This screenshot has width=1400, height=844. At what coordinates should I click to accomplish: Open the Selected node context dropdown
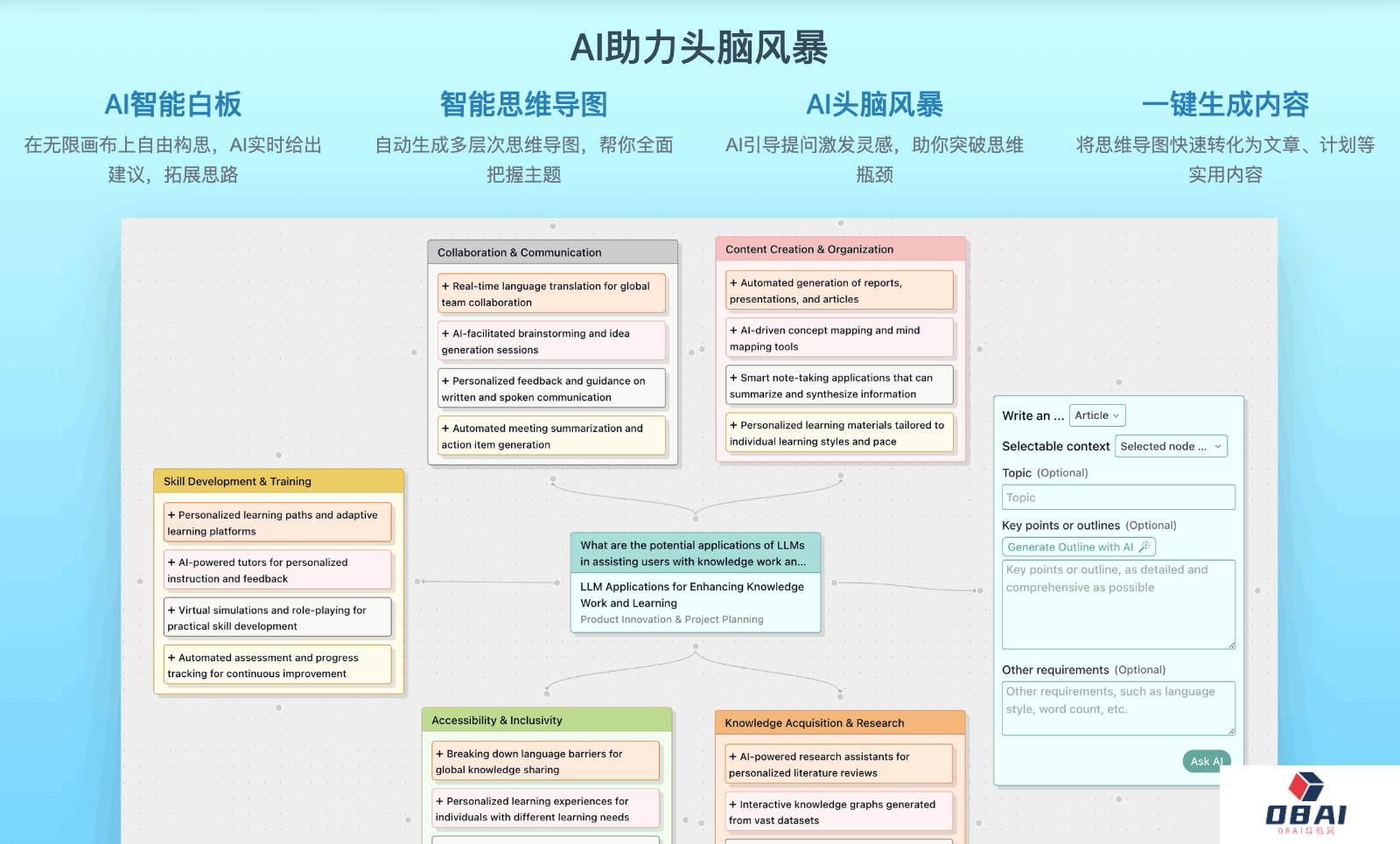1171,446
